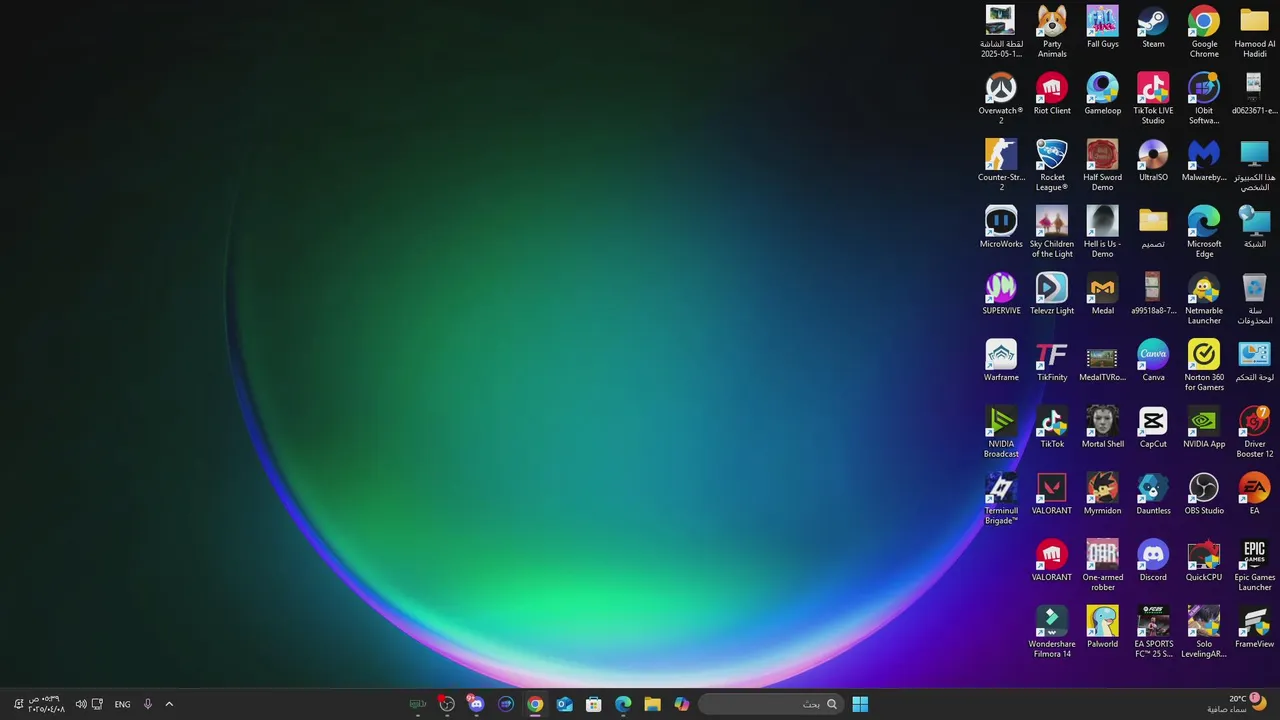The width and height of the screenshot is (1280, 720).
Task: Select the SUPERVIVE desktop icon
Action: [1001, 294]
